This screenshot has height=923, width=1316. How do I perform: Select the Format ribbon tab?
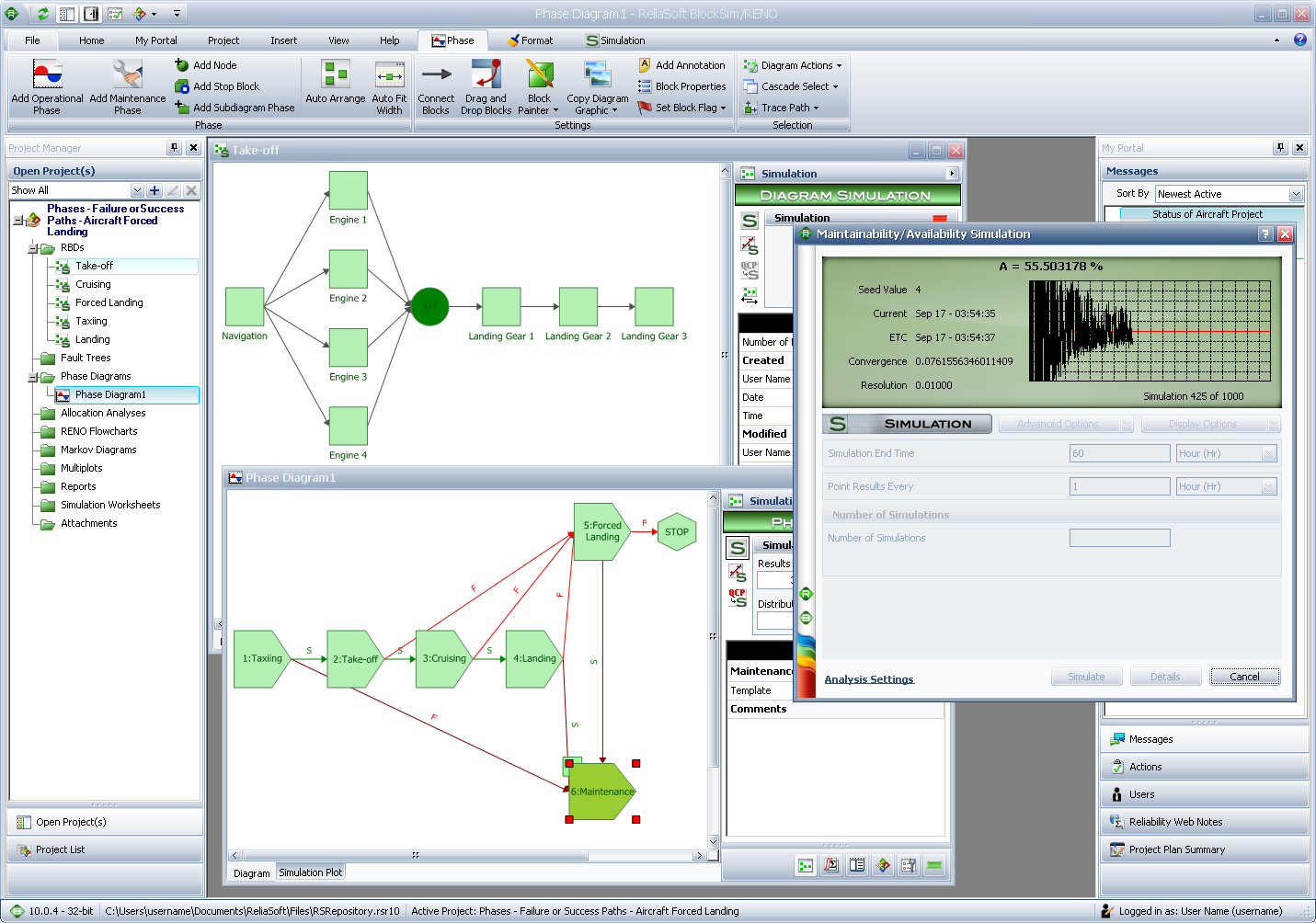[x=532, y=40]
